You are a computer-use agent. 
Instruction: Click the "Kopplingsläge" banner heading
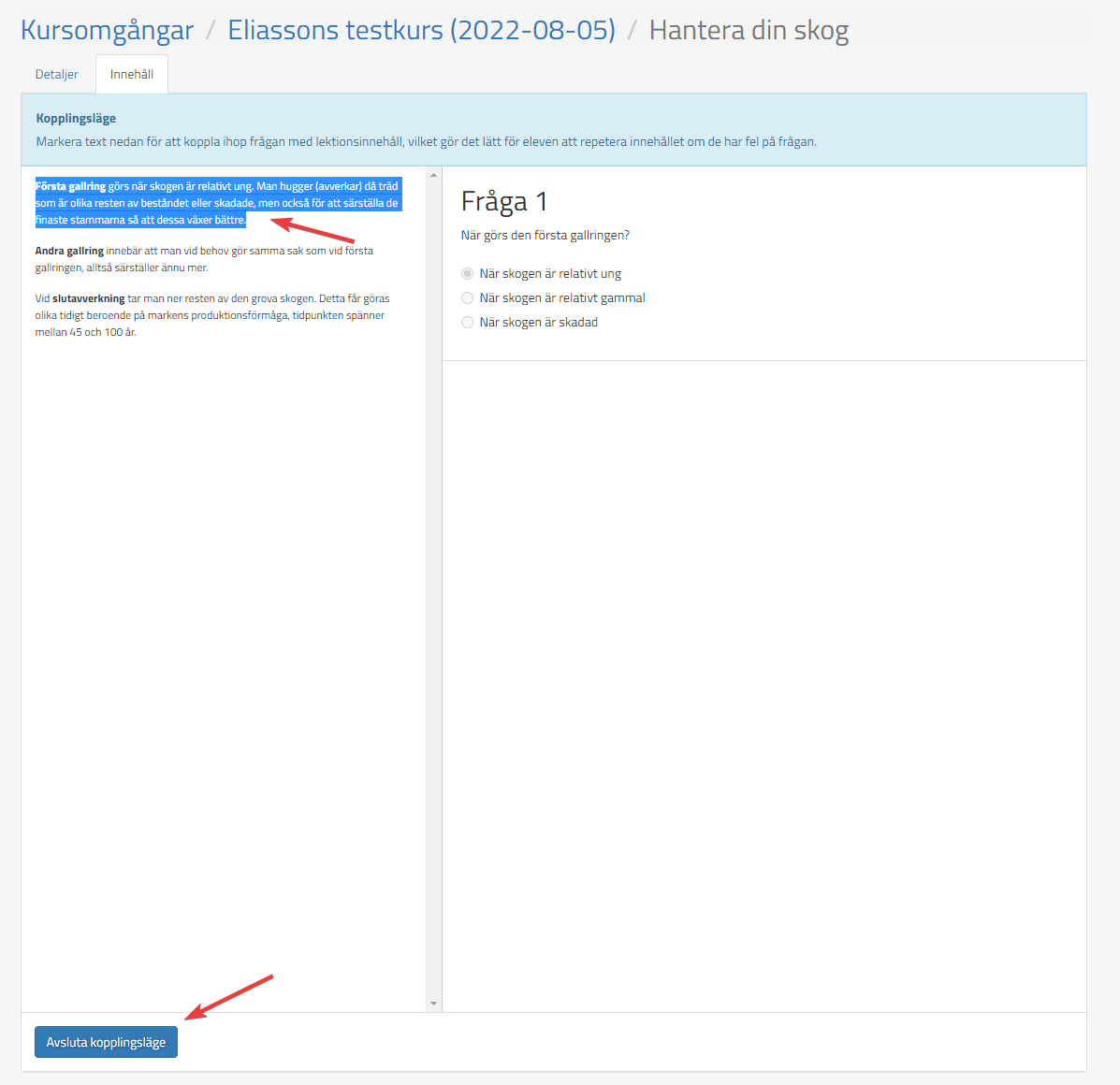pos(76,118)
